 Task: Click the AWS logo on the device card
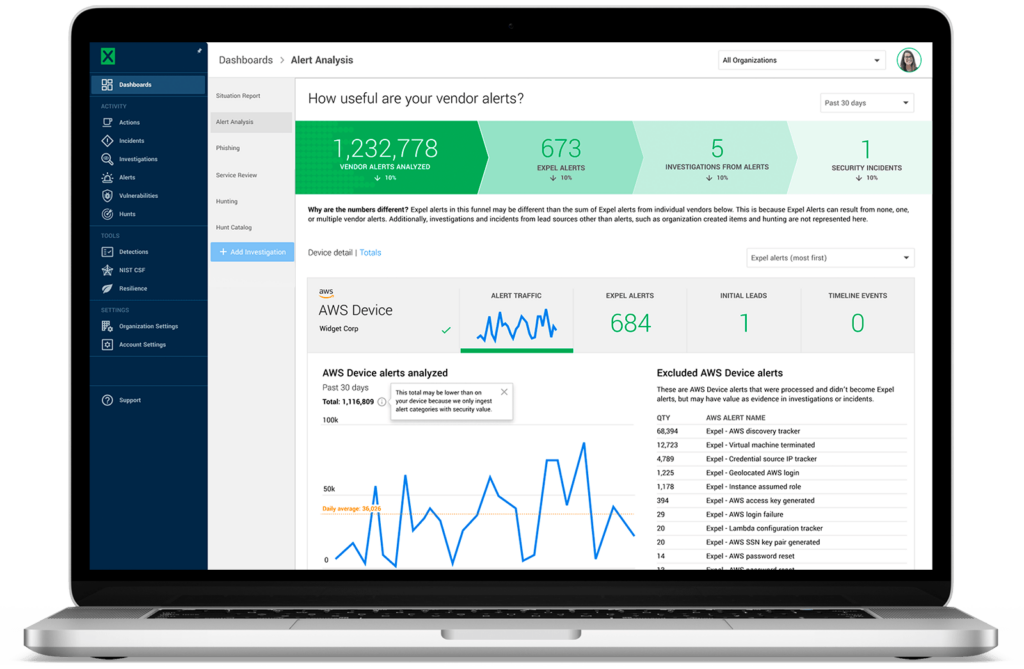pos(326,293)
